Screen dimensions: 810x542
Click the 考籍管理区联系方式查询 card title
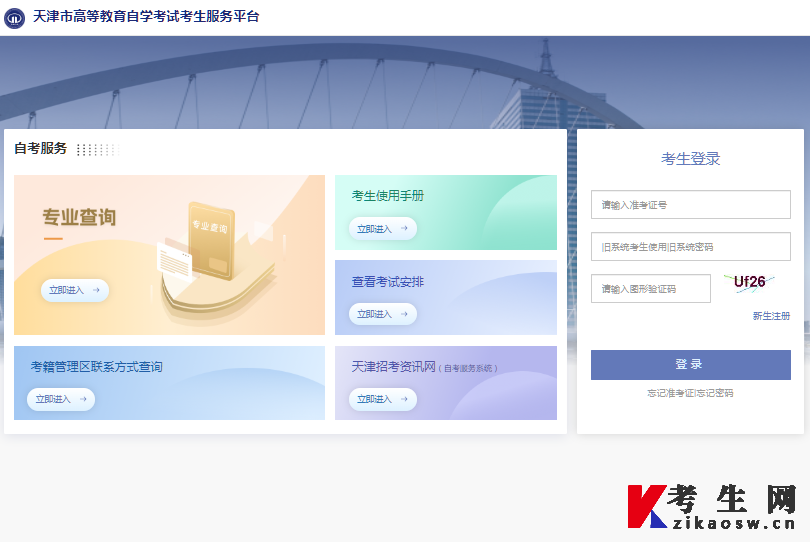(97, 367)
